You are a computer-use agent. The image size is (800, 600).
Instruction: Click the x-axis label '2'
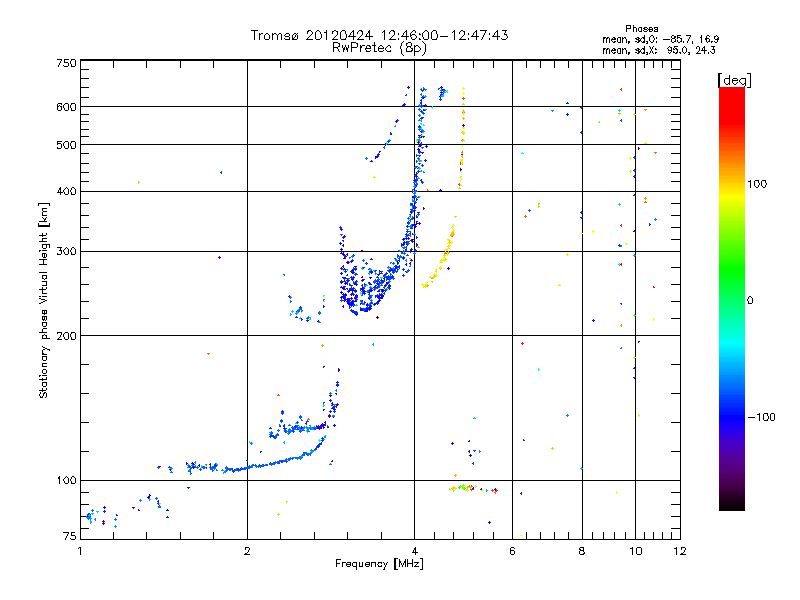(247, 551)
